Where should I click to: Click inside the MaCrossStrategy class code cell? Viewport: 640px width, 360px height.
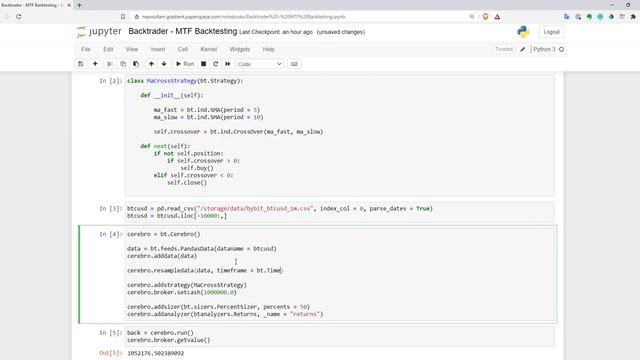[340, 135]
